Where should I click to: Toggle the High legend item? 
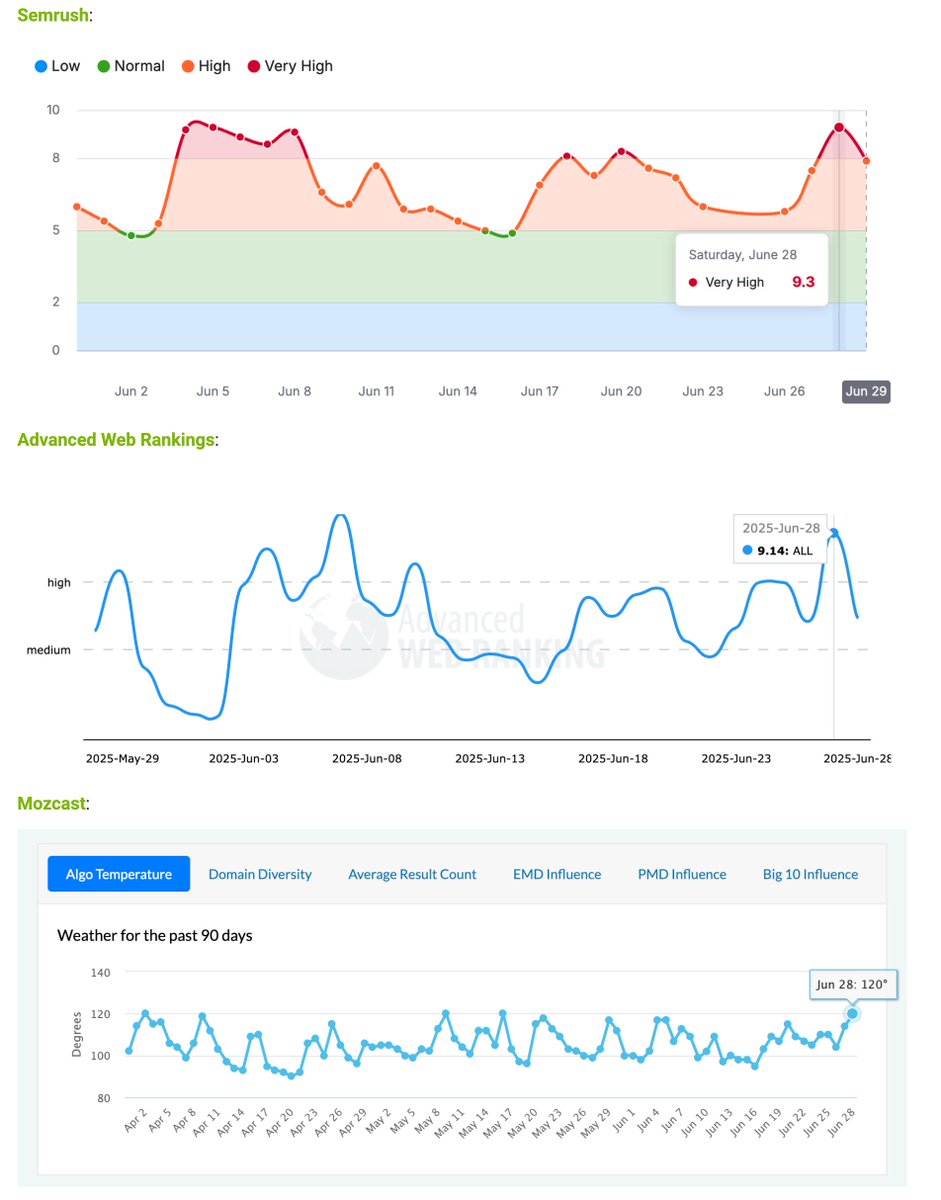(x=205, y=66)
